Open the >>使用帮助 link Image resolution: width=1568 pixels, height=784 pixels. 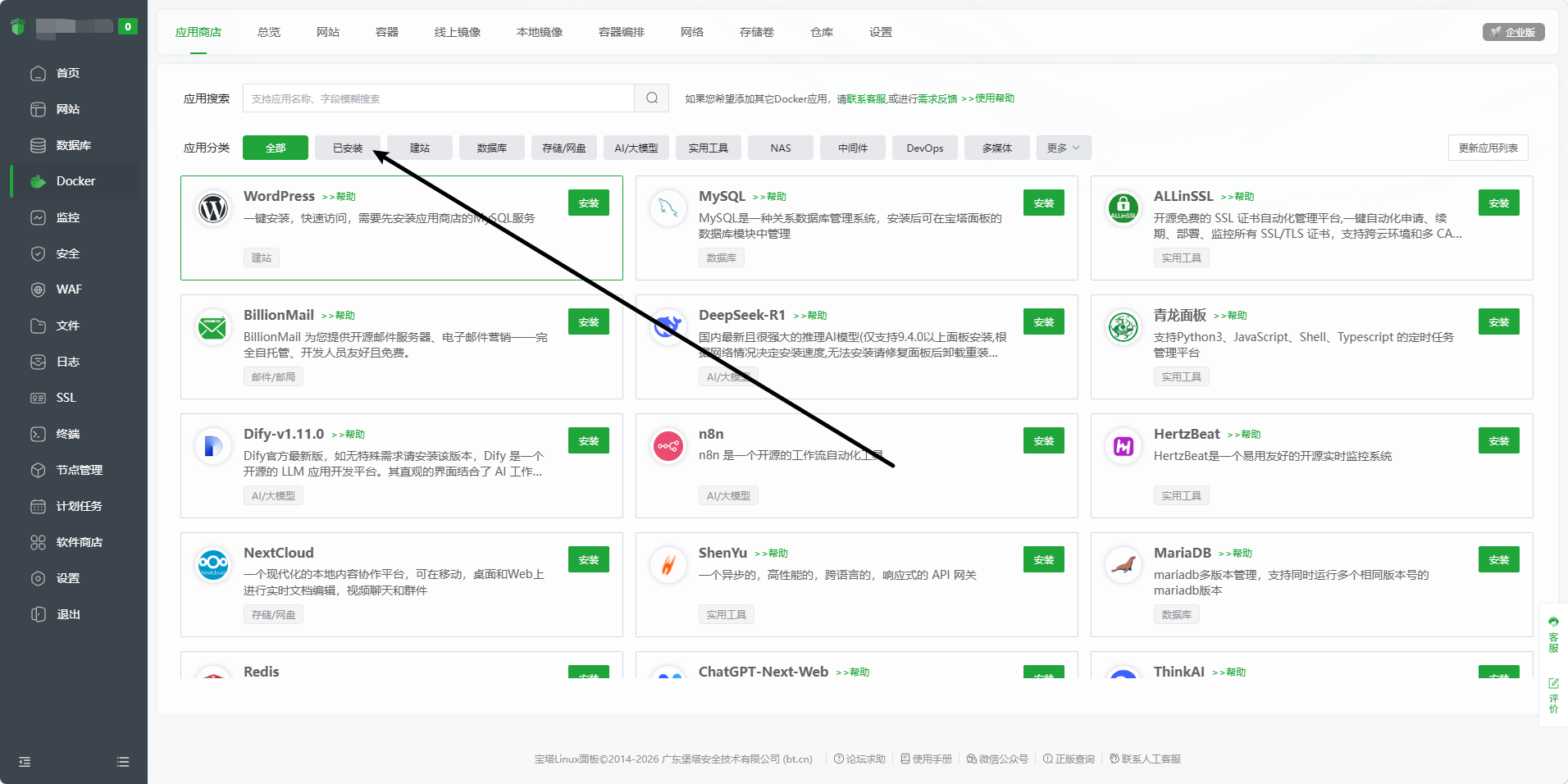click(x=987, y=98)
